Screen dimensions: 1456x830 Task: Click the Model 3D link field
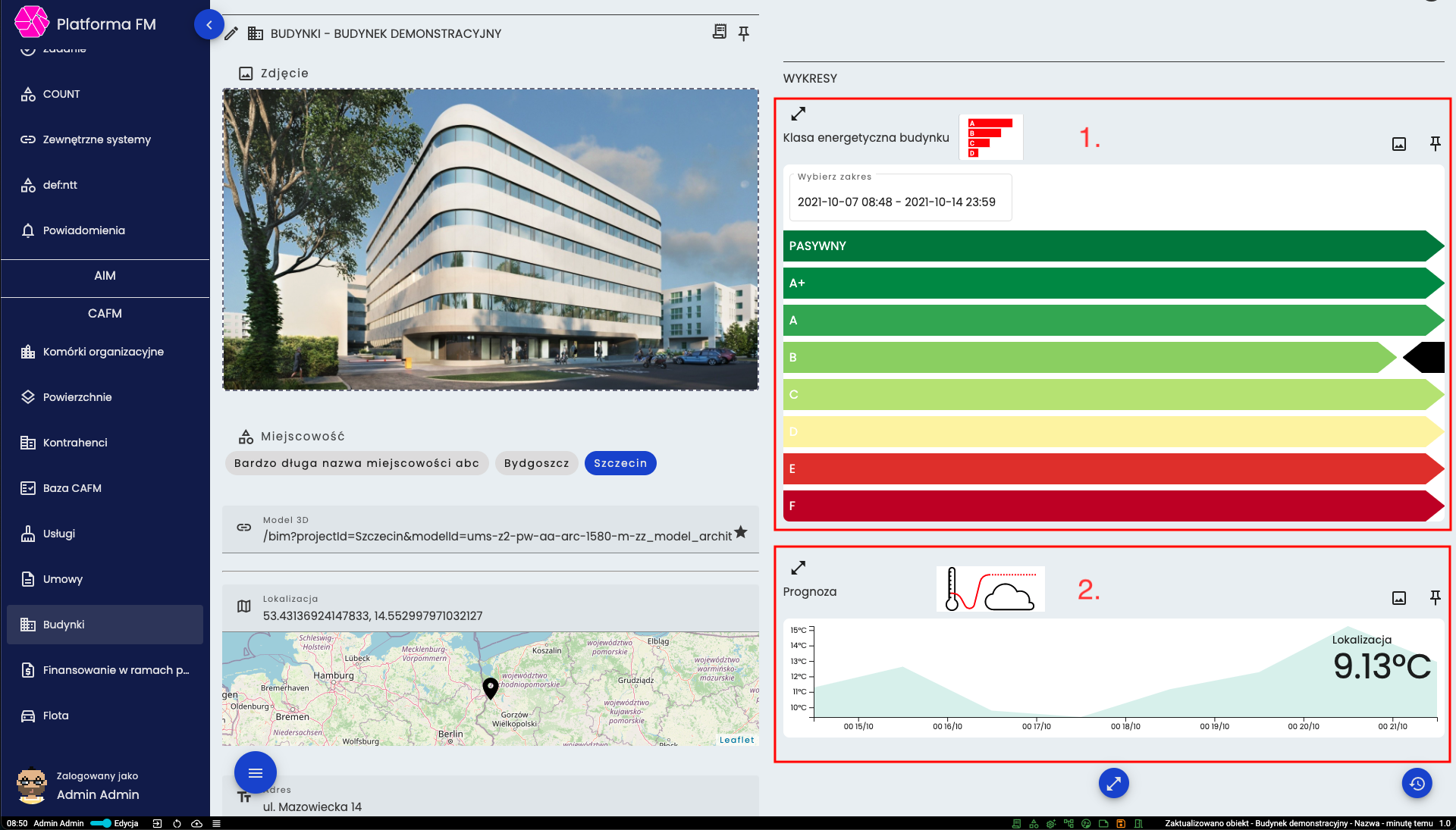coord(491,530)
